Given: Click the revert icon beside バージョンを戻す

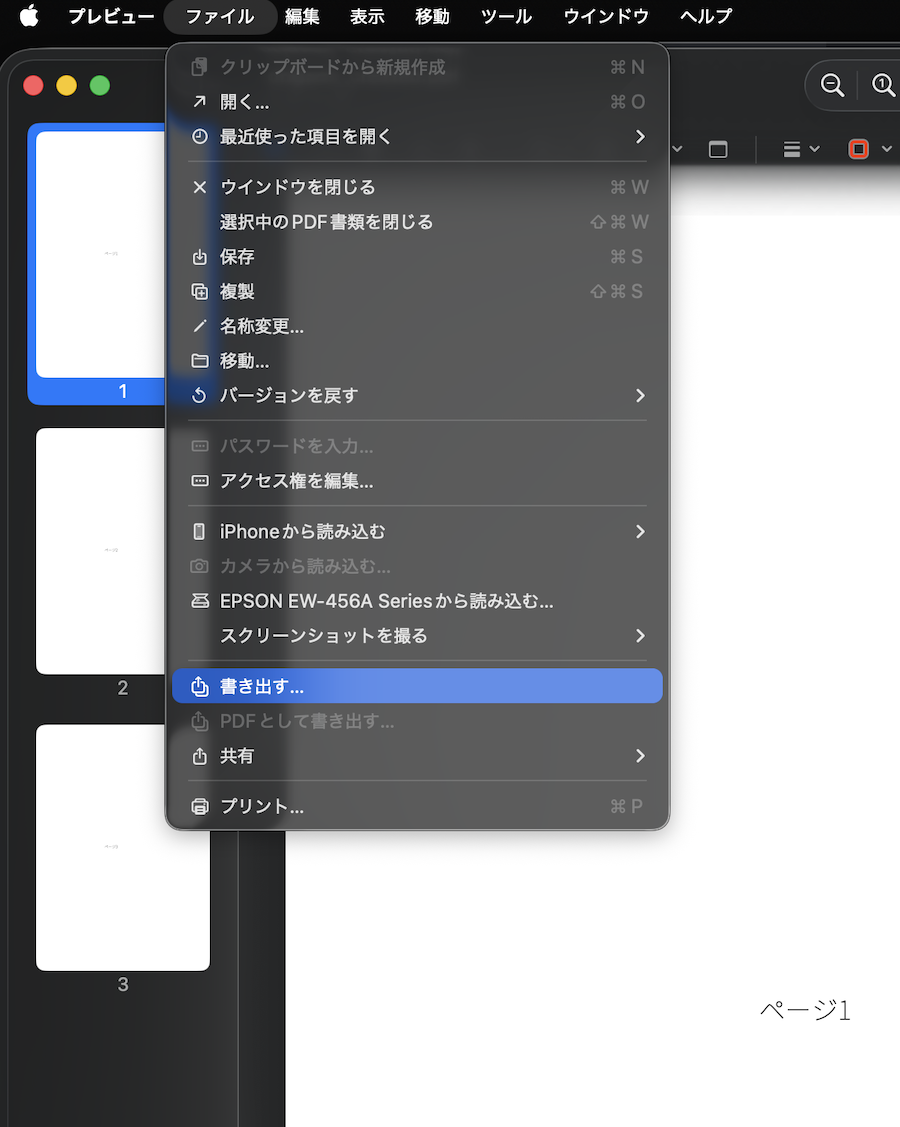Looking at the screenshot, I should click(200, 395).
